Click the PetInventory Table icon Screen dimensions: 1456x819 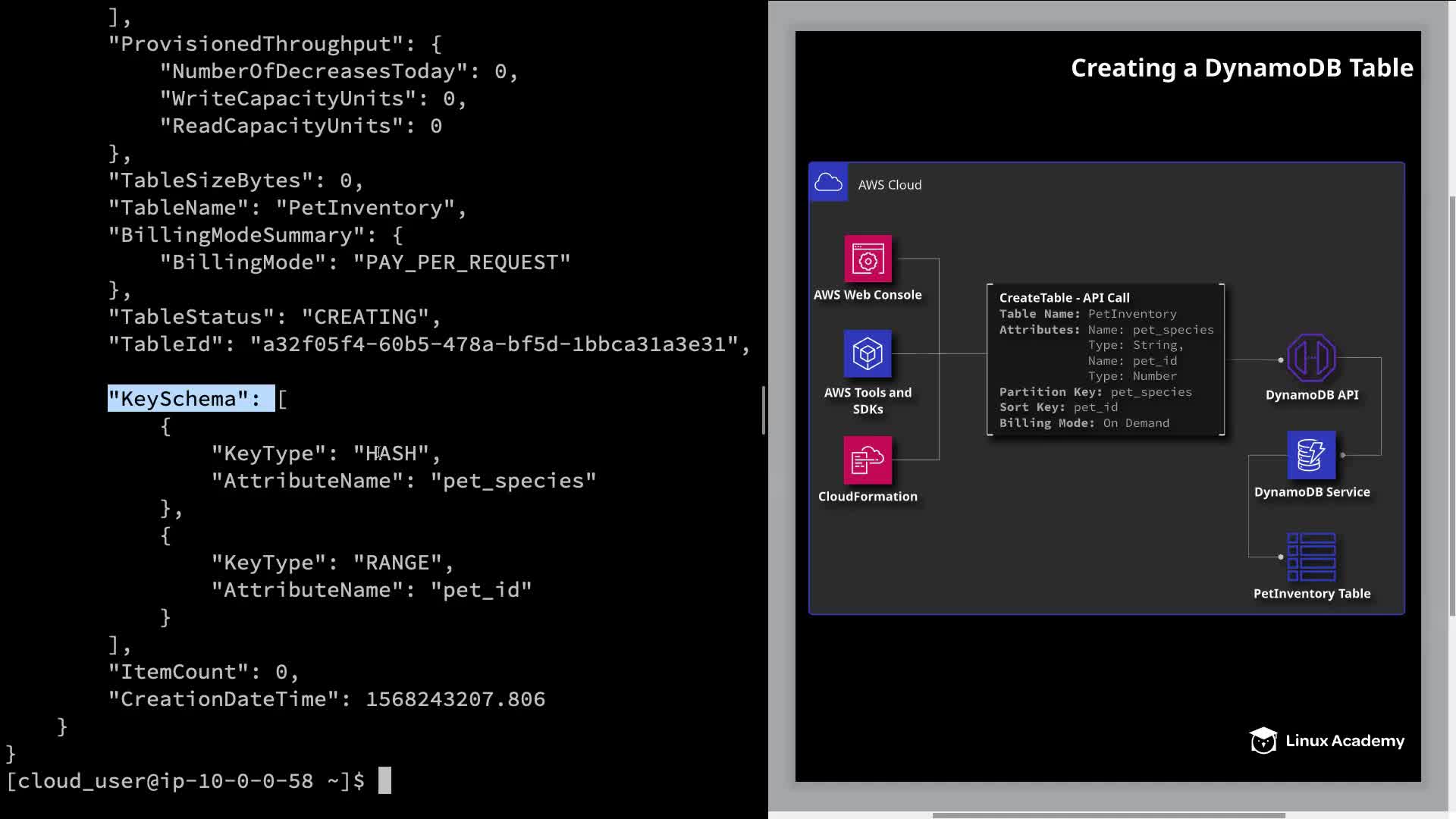pyautogui.click(x=1311, y=557)
